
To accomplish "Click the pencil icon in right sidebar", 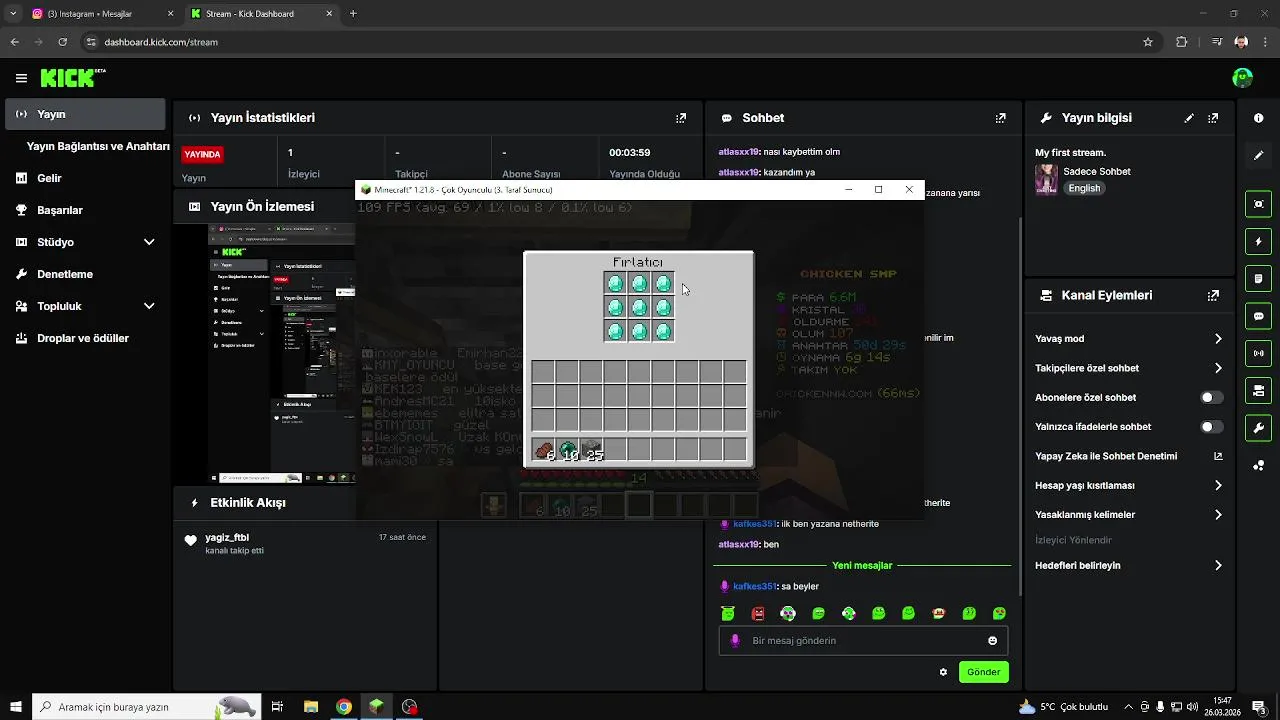I will [1259, 156].
